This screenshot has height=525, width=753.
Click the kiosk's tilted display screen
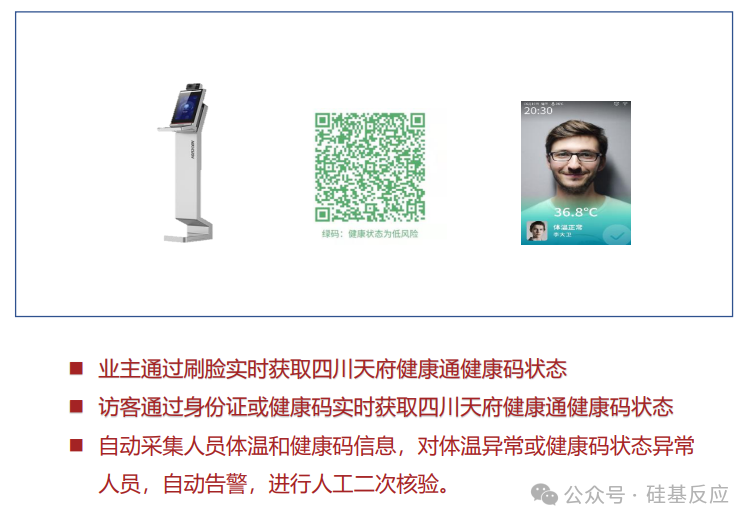[x=186, y=108]
